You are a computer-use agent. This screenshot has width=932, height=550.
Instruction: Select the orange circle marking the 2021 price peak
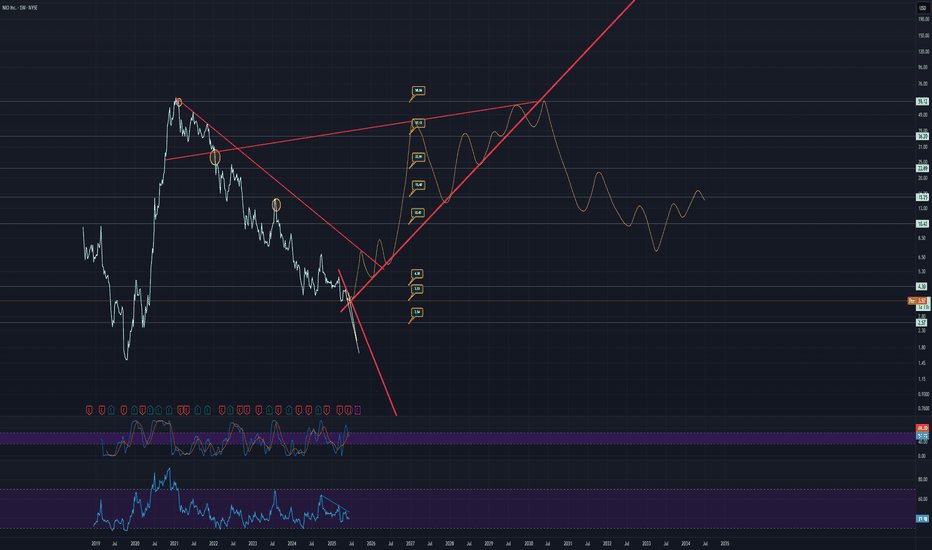click(178, 102)
